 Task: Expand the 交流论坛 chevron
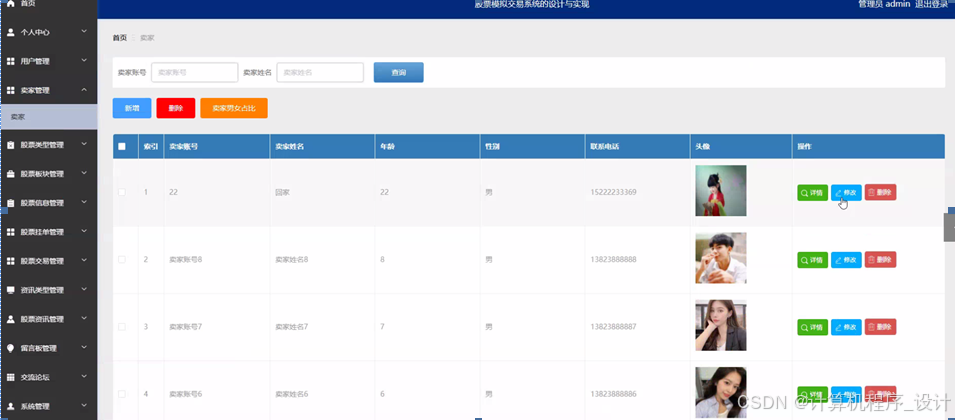pos(84,377)
